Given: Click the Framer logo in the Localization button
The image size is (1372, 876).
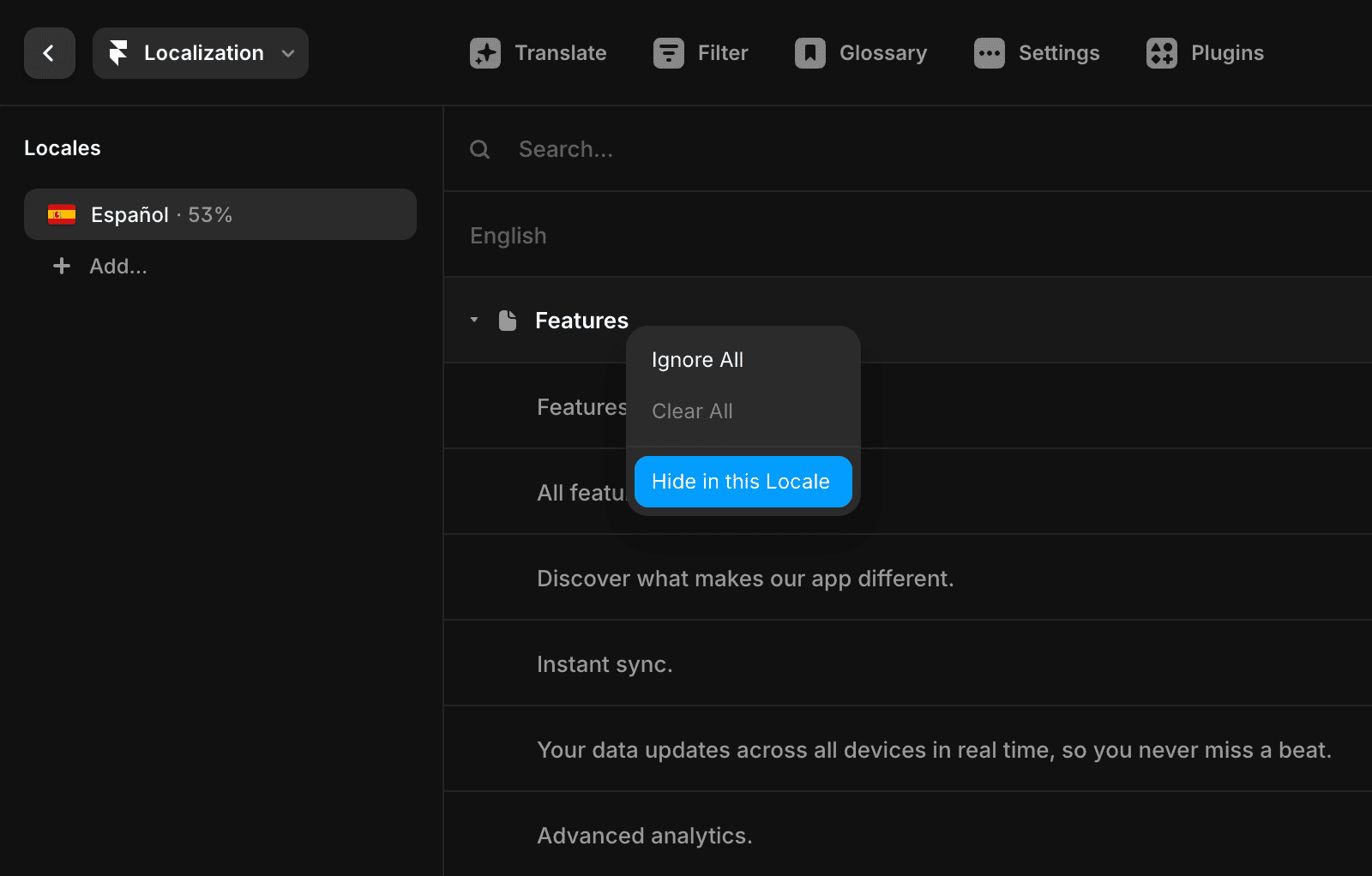Looking at the screenshot, I should 120,52.
